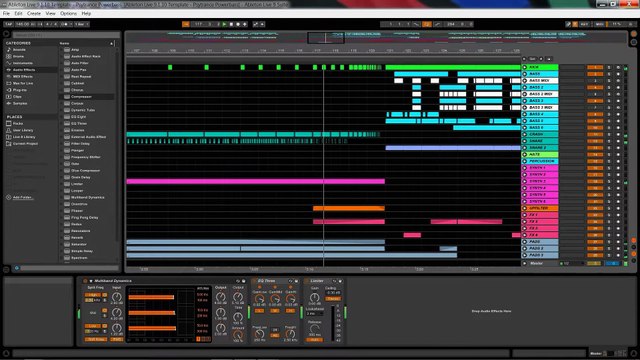Expand the Reverb device presets

(x=62, y=238)
